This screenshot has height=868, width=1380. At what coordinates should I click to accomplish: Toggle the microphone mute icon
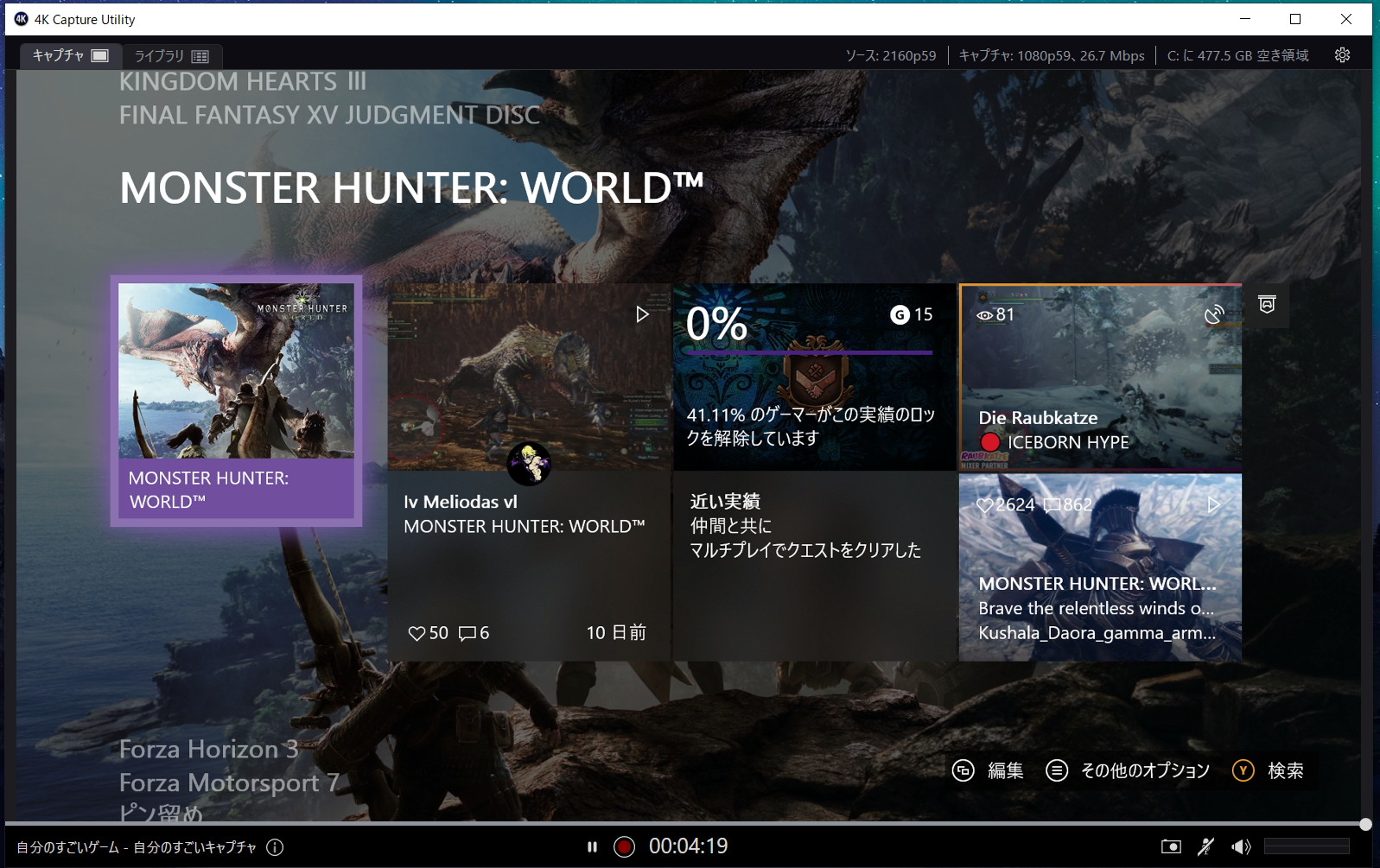1205,846
